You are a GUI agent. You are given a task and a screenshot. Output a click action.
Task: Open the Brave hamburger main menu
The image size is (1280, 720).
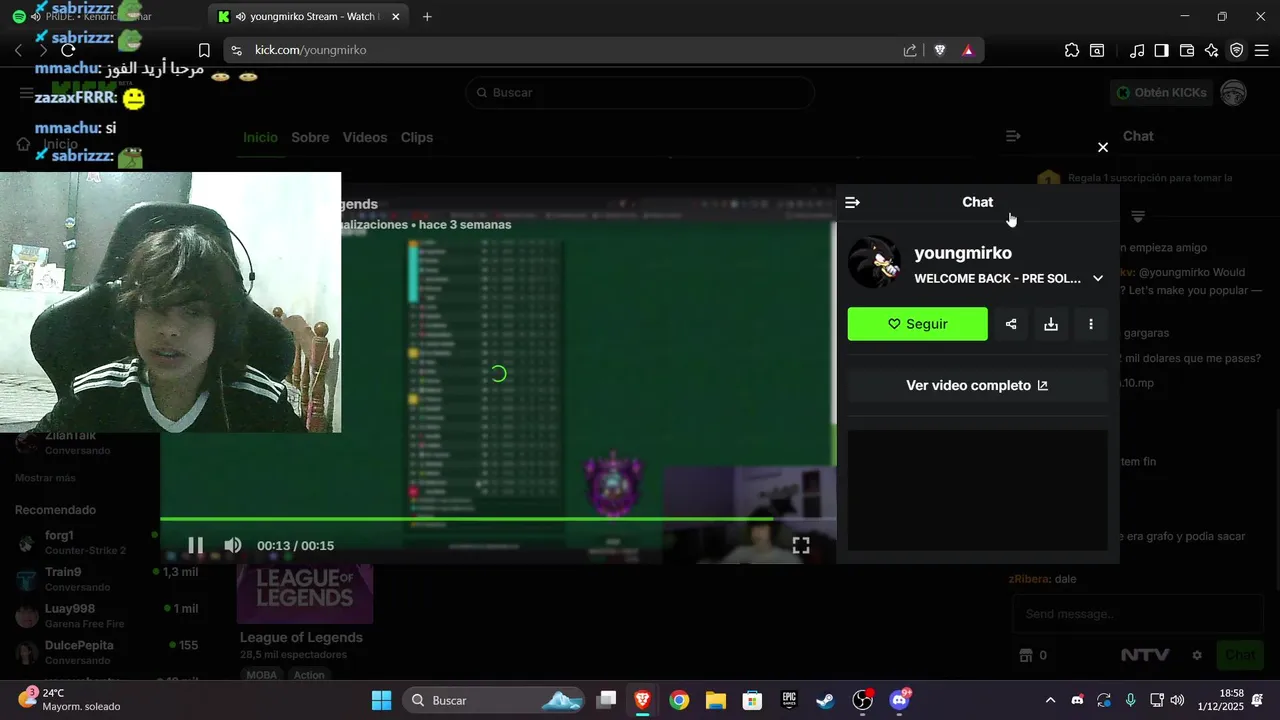point(1262,50)
